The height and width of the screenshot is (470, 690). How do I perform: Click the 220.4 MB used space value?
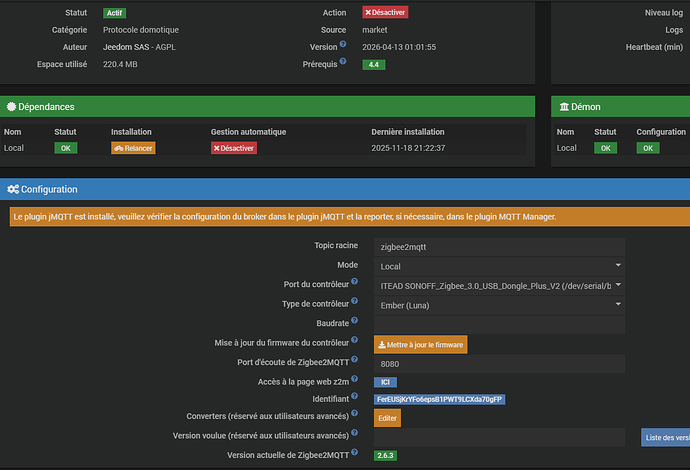coord(120,64)
